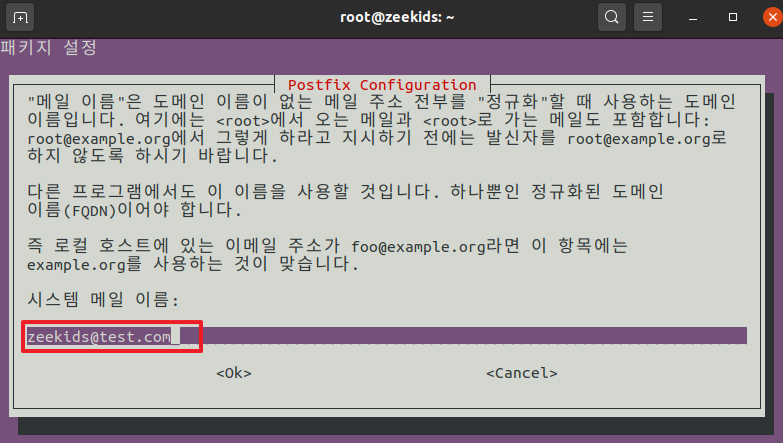This screenshot has height=443, width=783.
Task: Click the system mail name input field
Action: (x=387, y=336)
